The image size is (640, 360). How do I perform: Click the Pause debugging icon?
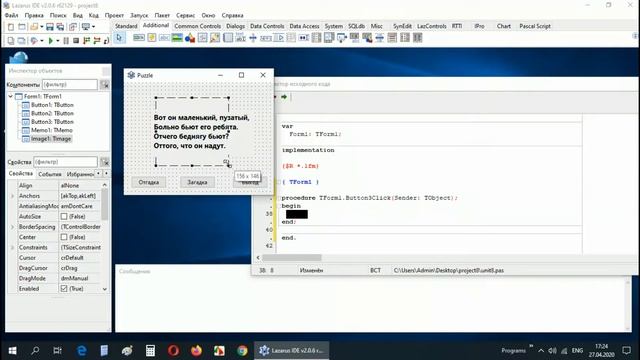pyautogui.click(x=66, y=41)
